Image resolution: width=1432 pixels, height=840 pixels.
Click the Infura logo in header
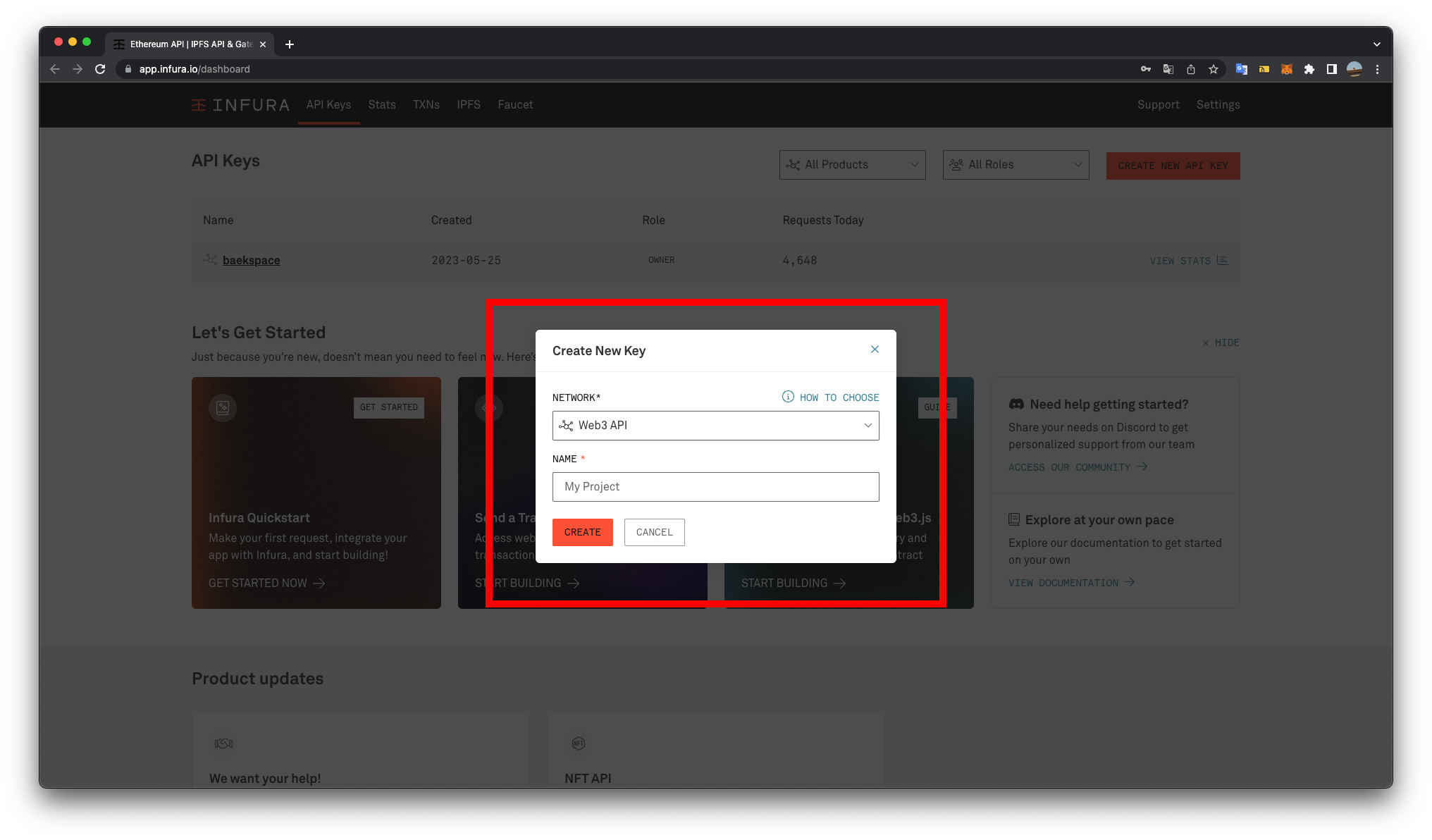pos(240,105)
